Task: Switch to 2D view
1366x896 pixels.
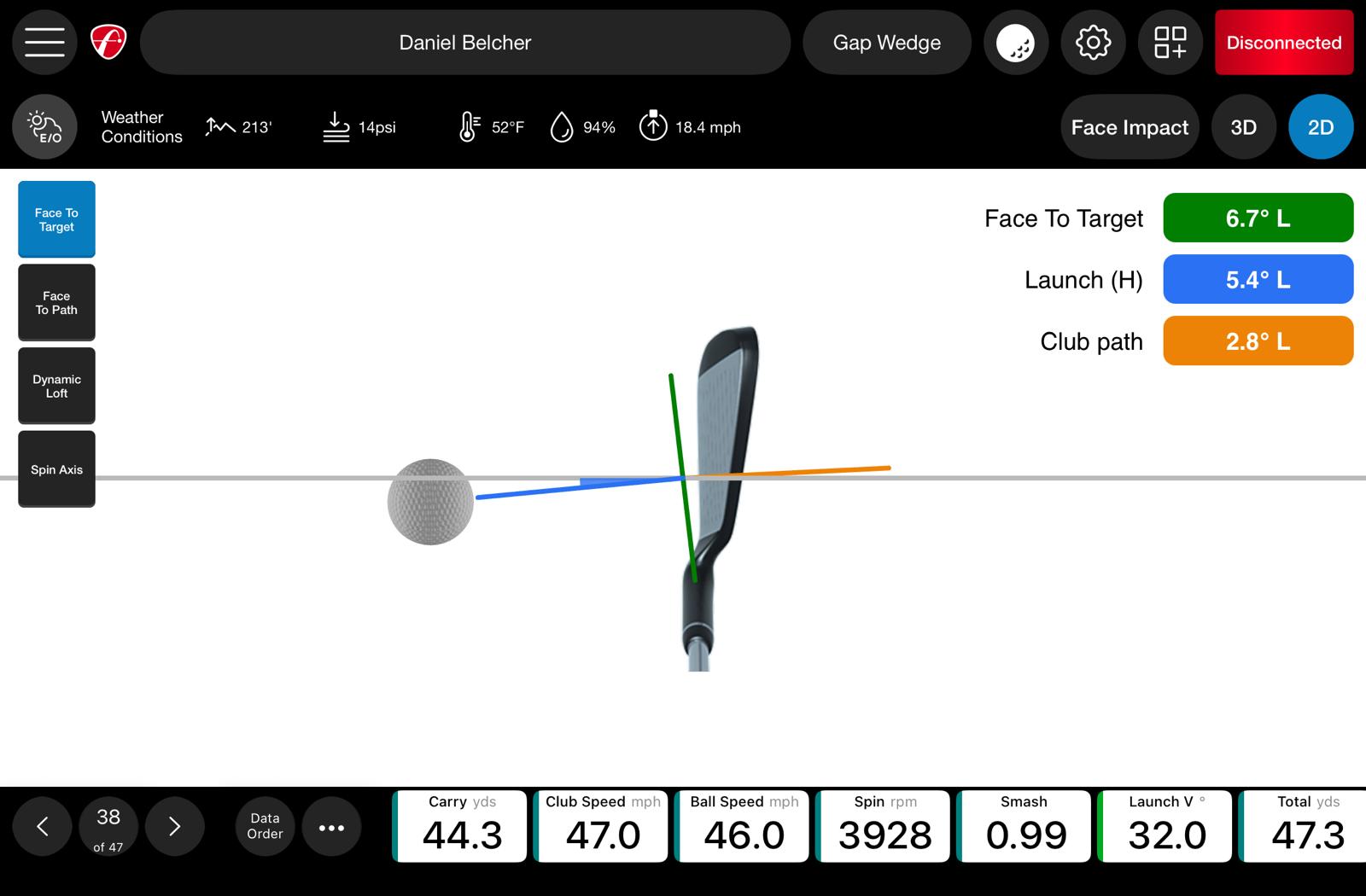Action: click(1320, 127)
